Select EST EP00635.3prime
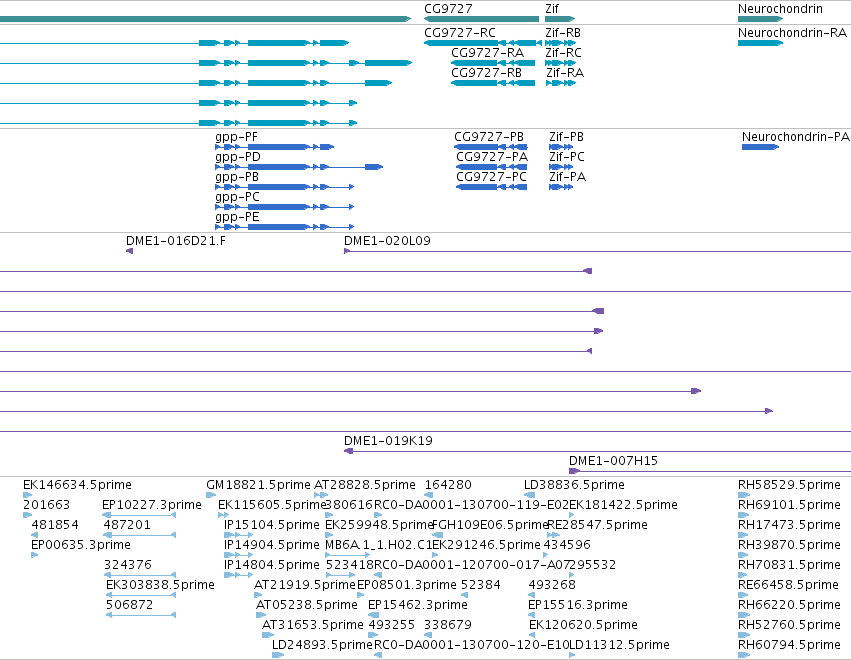 pyautogui.click(x=81, y=545)
